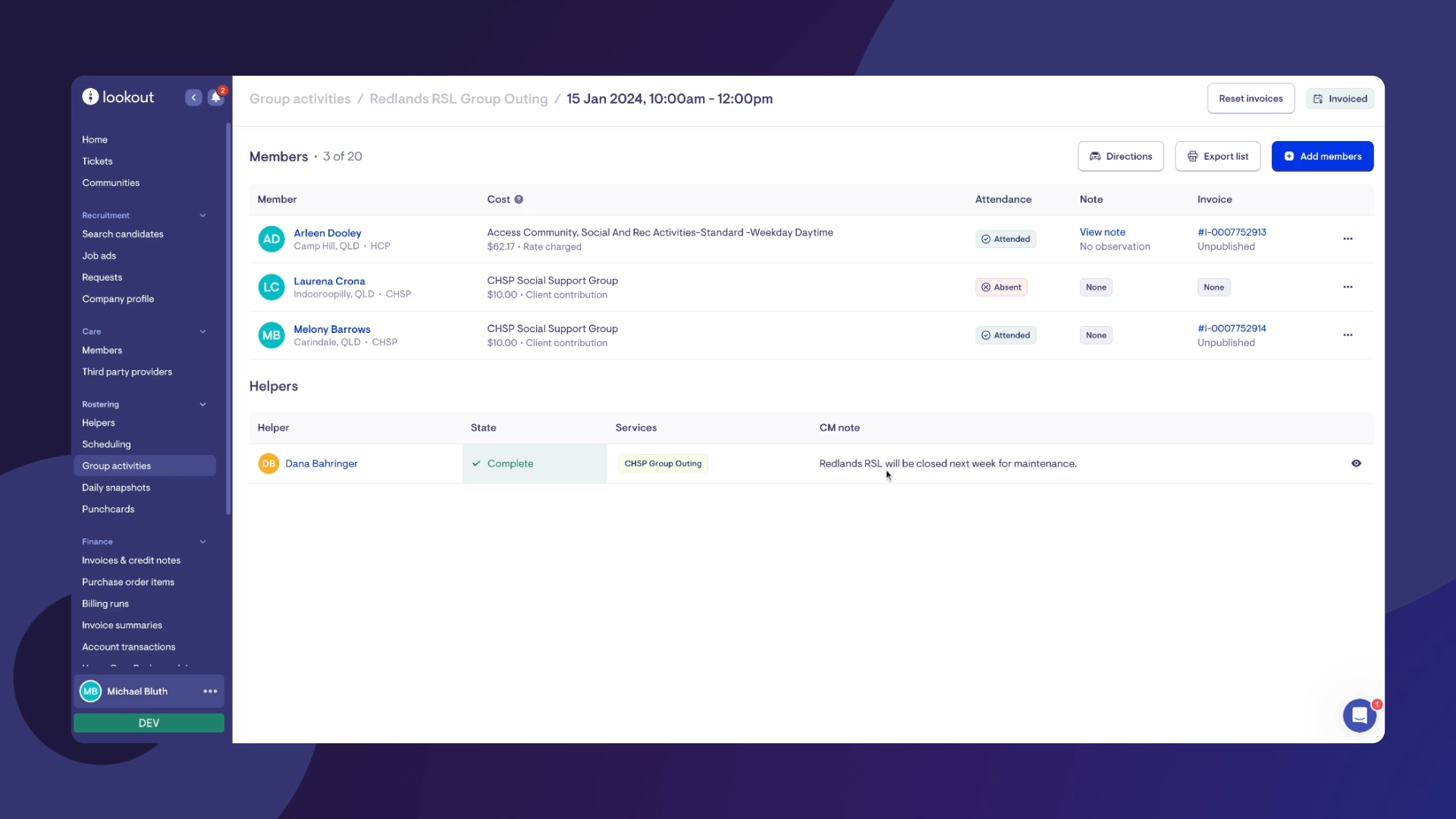
Task: Toggle Laurena Crona's Absent attendance badge
Action: click(1001, 287)
